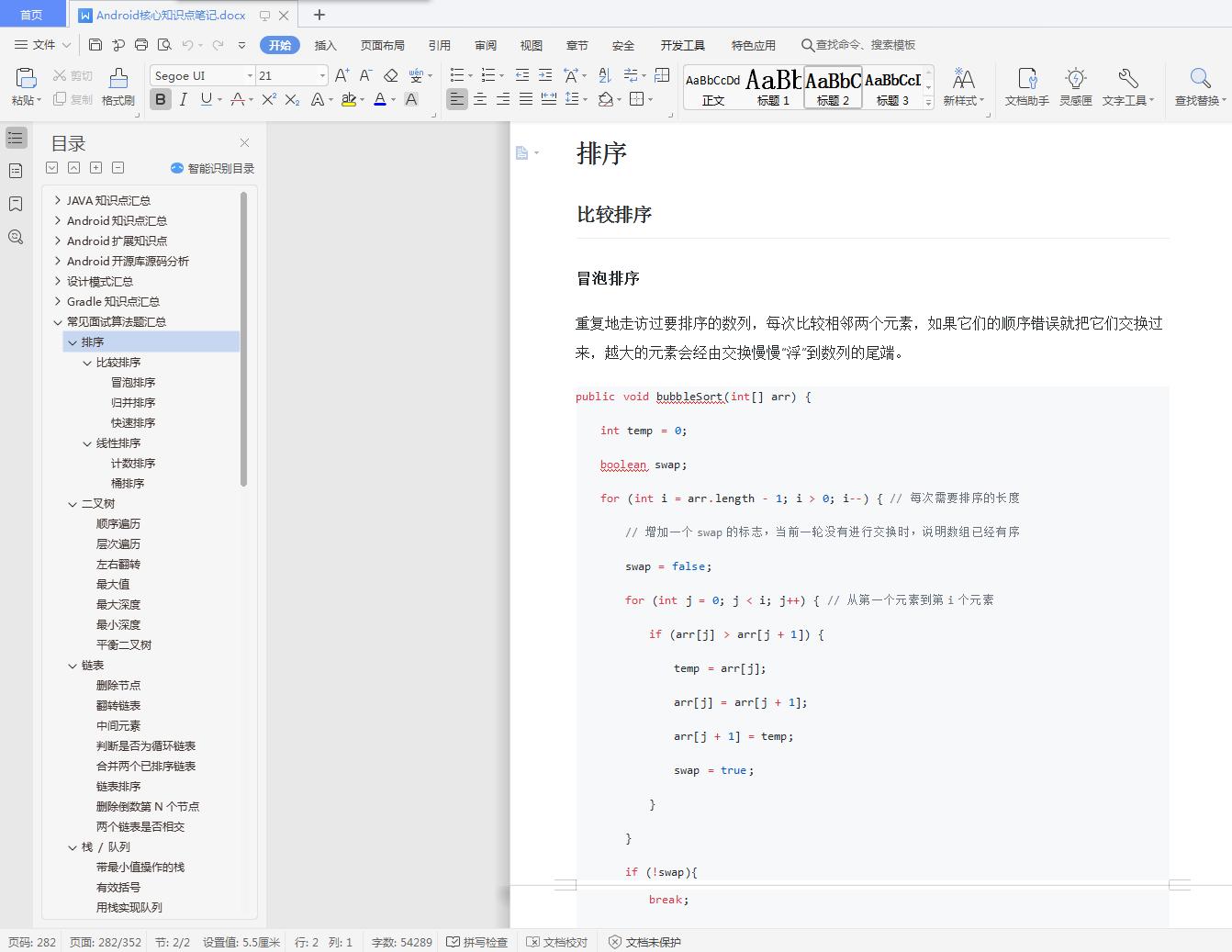Toggle bold formatting B
Screen dimensions: 1232x952
coord(161,101)
